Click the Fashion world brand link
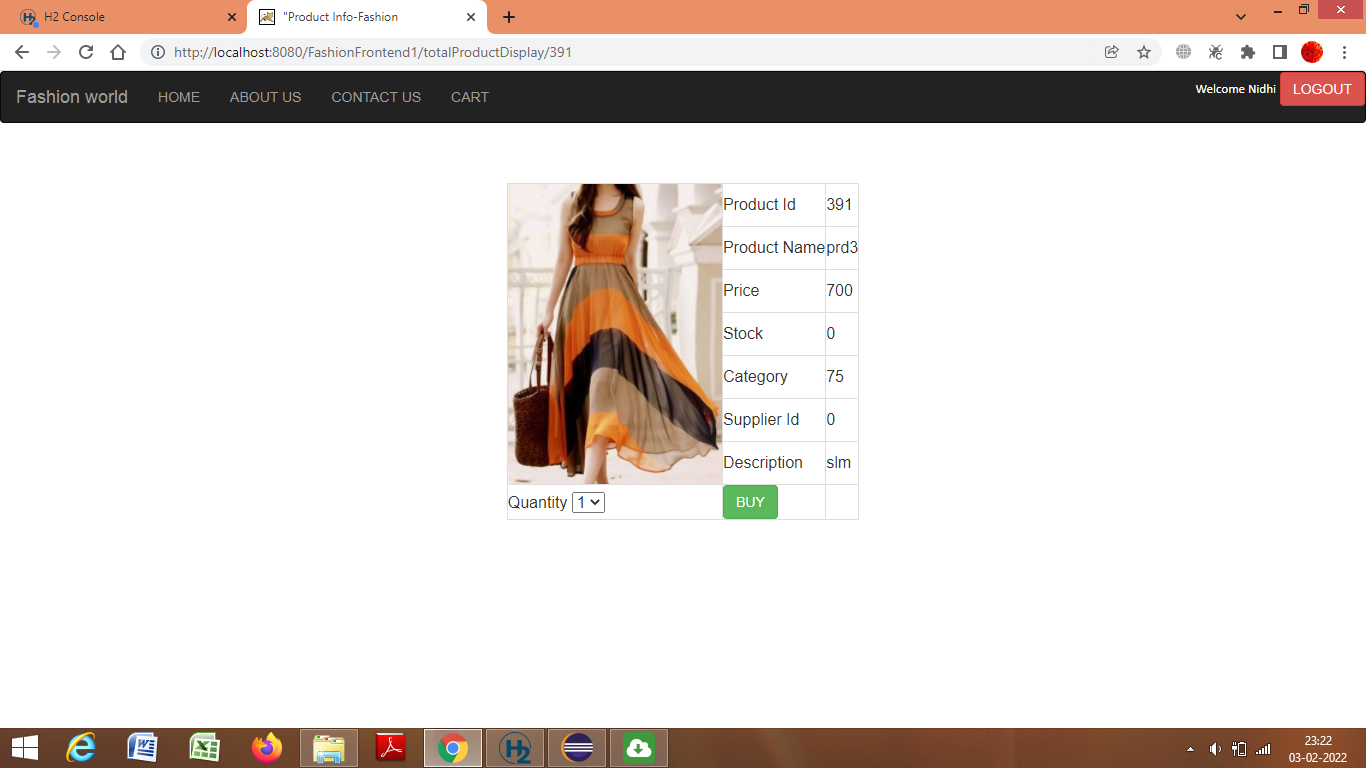Screen dimensions: 1366x768 [x=72, y=97]
